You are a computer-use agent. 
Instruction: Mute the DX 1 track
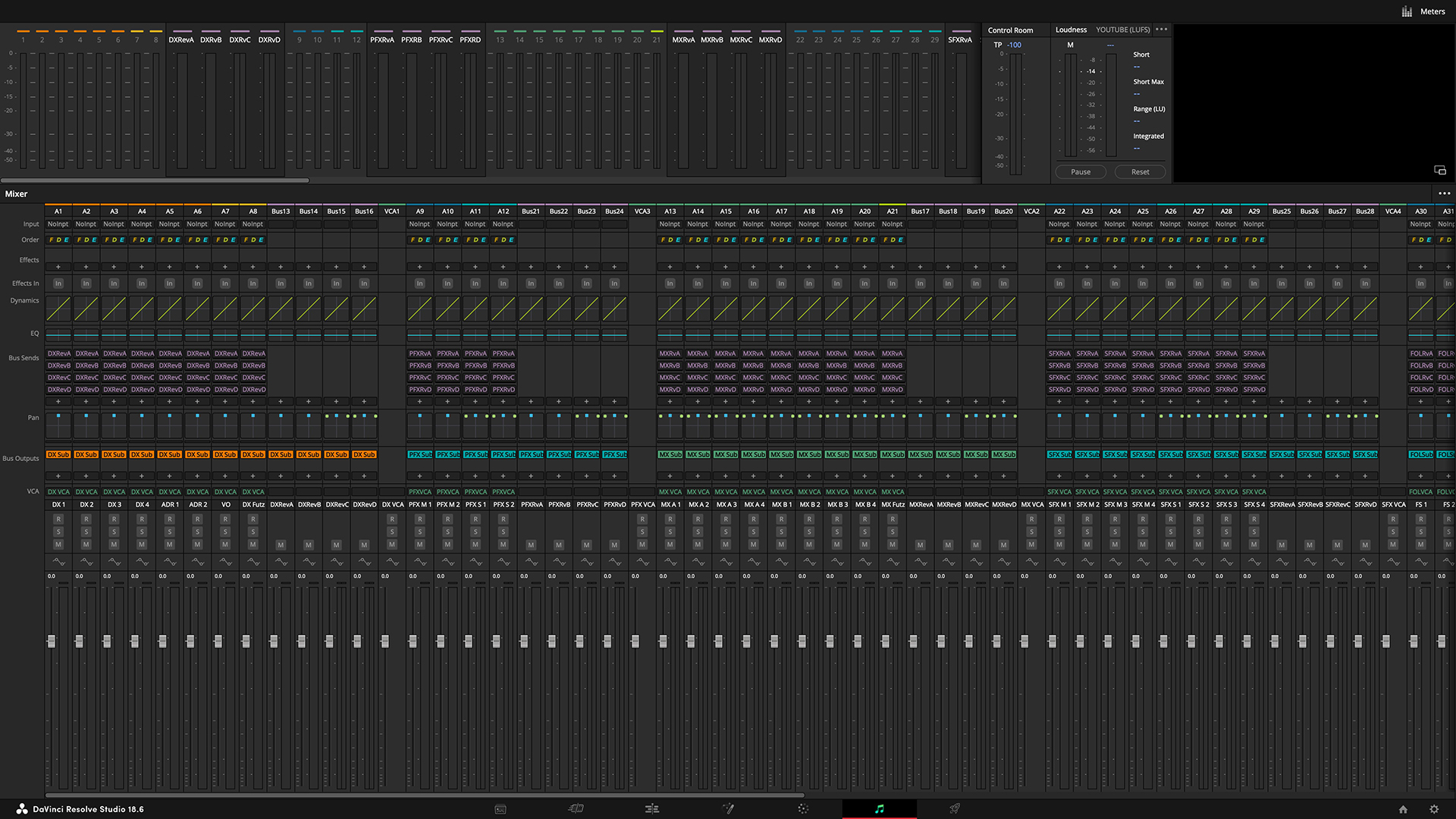coord(58,544)
